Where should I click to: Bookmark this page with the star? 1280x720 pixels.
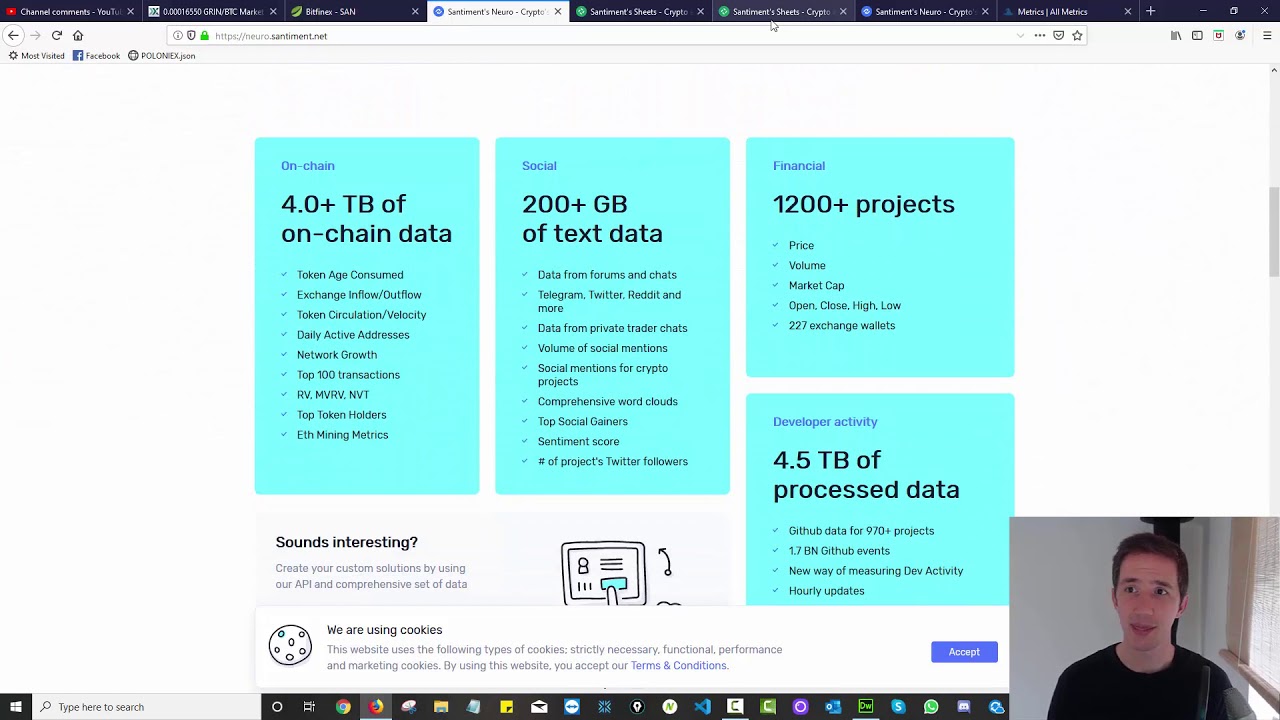(1077, 35)
